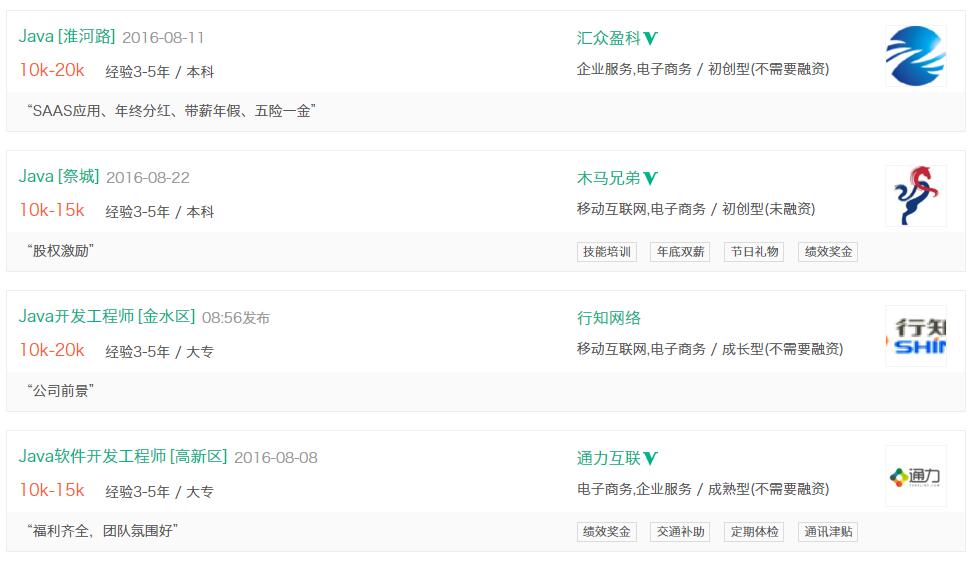Select the 通讯津贴 benefit tag
The width and height of the screenshot is (973, 561).
pos(828,532)
